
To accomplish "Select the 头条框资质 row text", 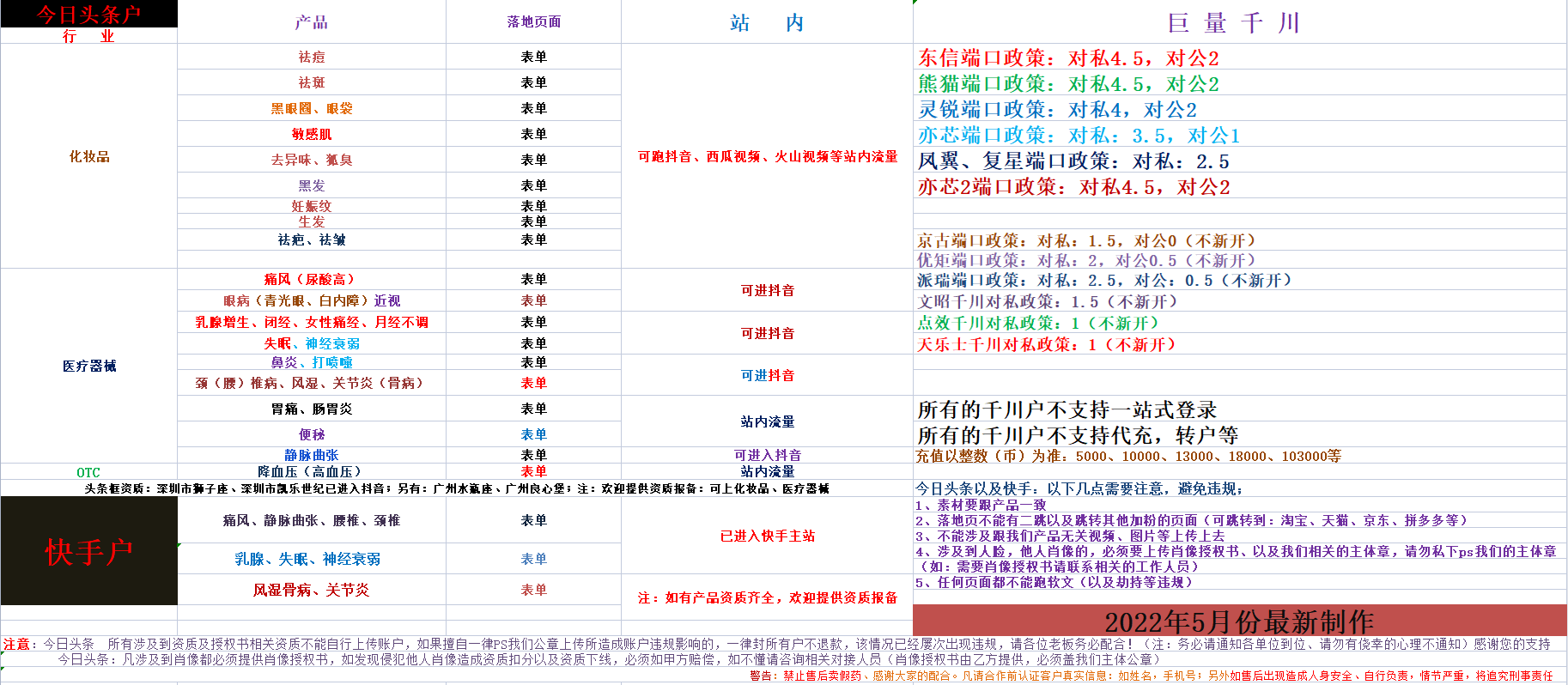I will (x=457, y=488).
